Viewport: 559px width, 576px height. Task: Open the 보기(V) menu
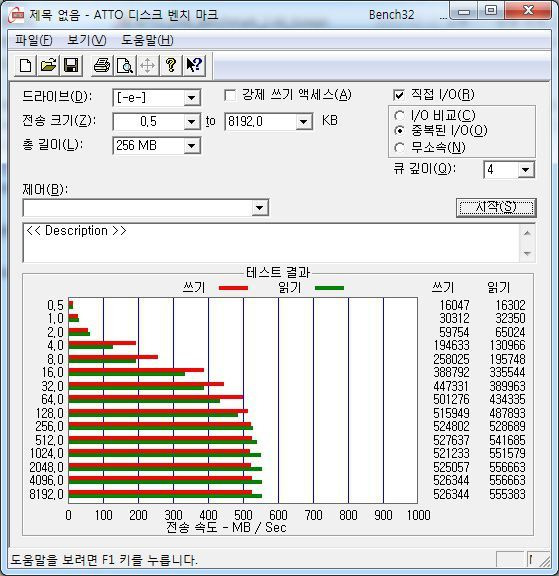(x=87, y=40)
